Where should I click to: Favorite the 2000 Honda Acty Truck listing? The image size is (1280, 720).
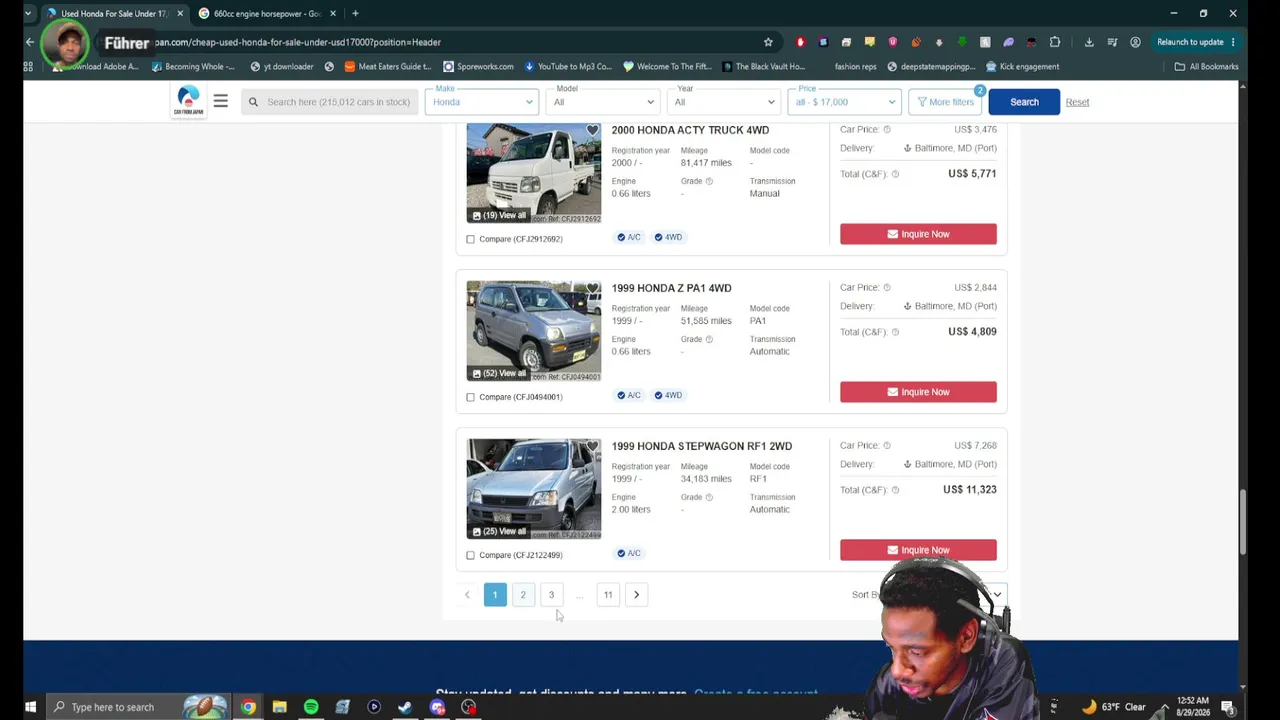593,131
